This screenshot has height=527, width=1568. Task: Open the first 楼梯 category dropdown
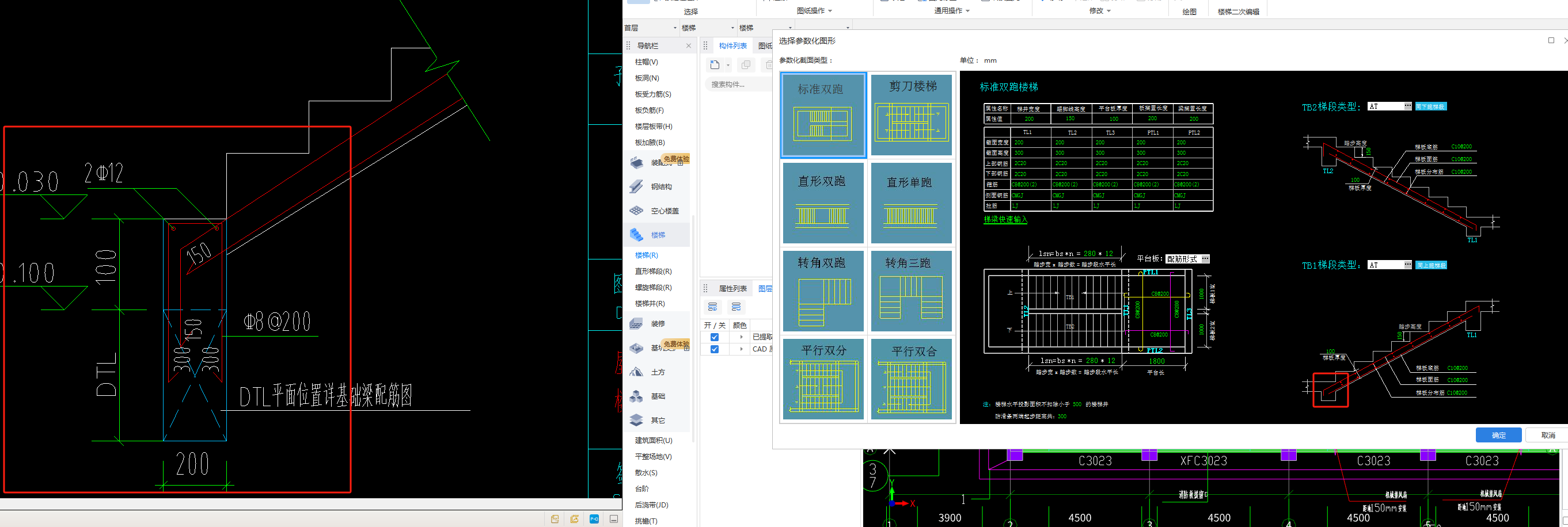(x=732, y=28)
